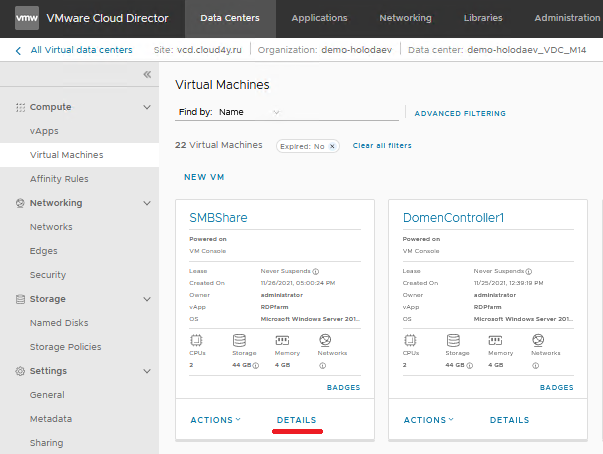The image size is (603, 454).
Task: Select Named Disks in the sidebar
Action: click(x=59, y=323)
